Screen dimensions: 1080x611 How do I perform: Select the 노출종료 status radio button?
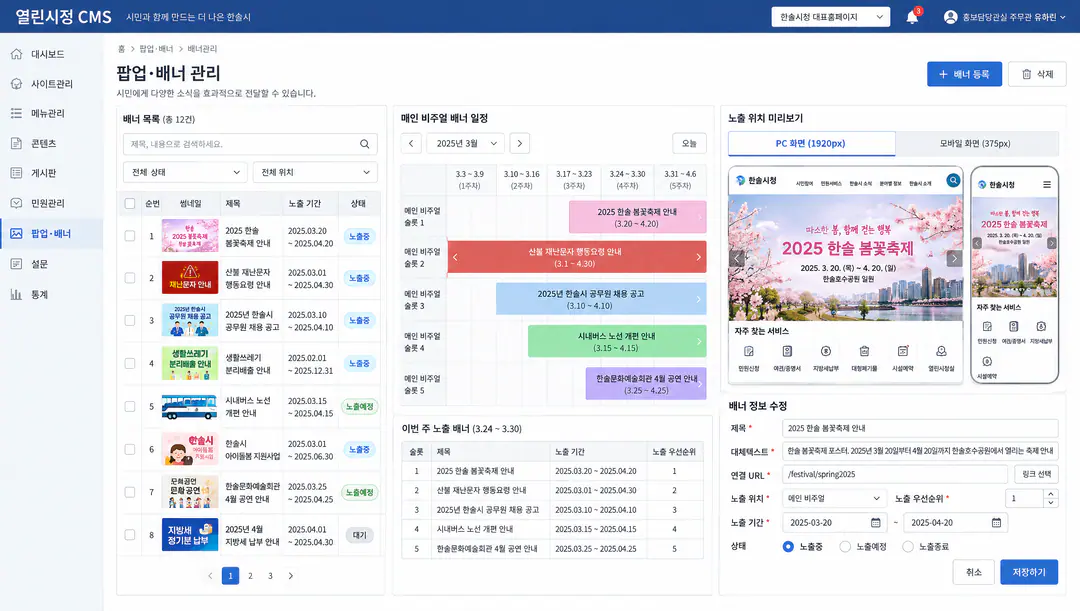pos(908,546)
